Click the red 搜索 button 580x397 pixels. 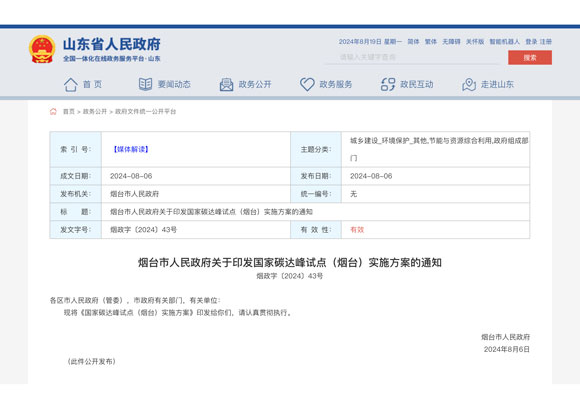(x=530, y=58)
